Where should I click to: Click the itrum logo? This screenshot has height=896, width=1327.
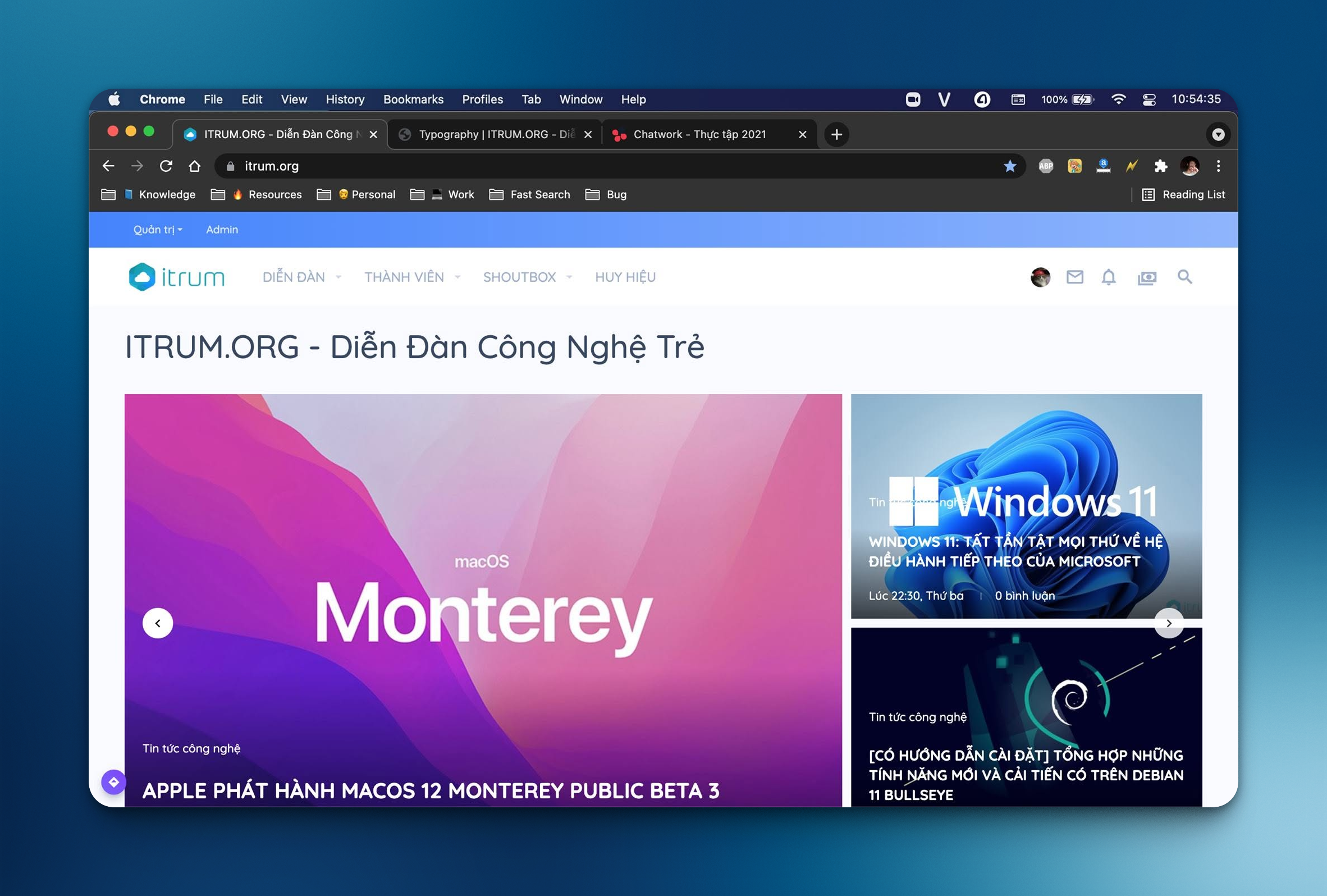pyautogui.click(x=176, y=277)
